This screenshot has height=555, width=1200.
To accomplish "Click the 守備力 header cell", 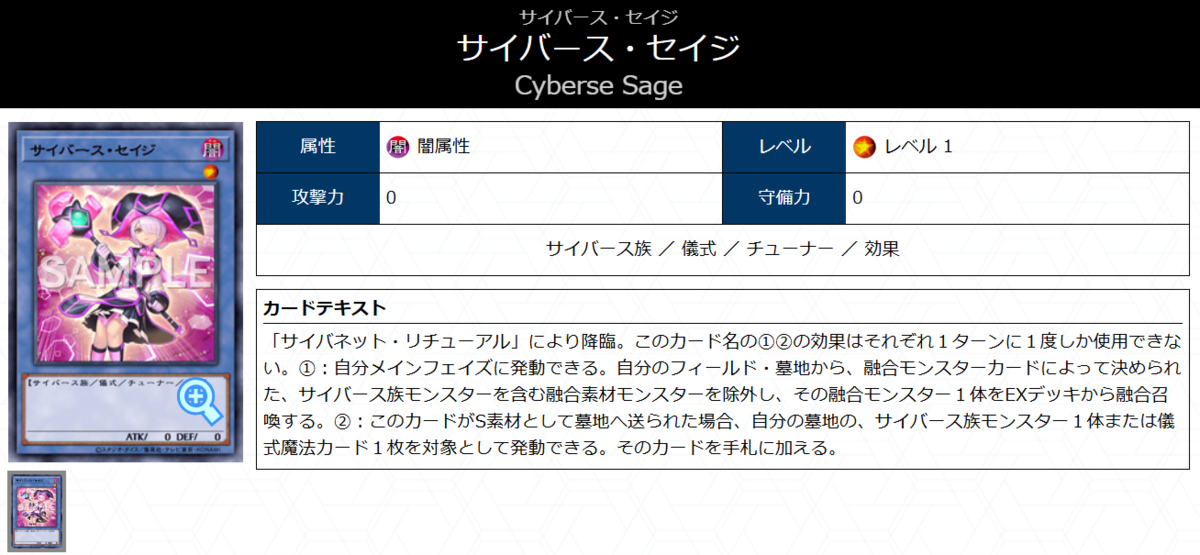I will (784, 198).
